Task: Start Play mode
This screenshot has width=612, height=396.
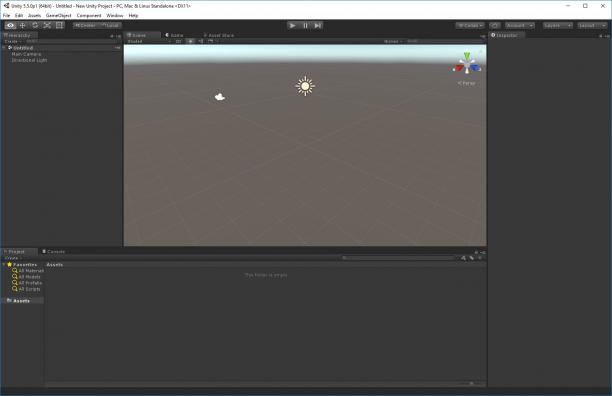Action: [x=292, y=25]
